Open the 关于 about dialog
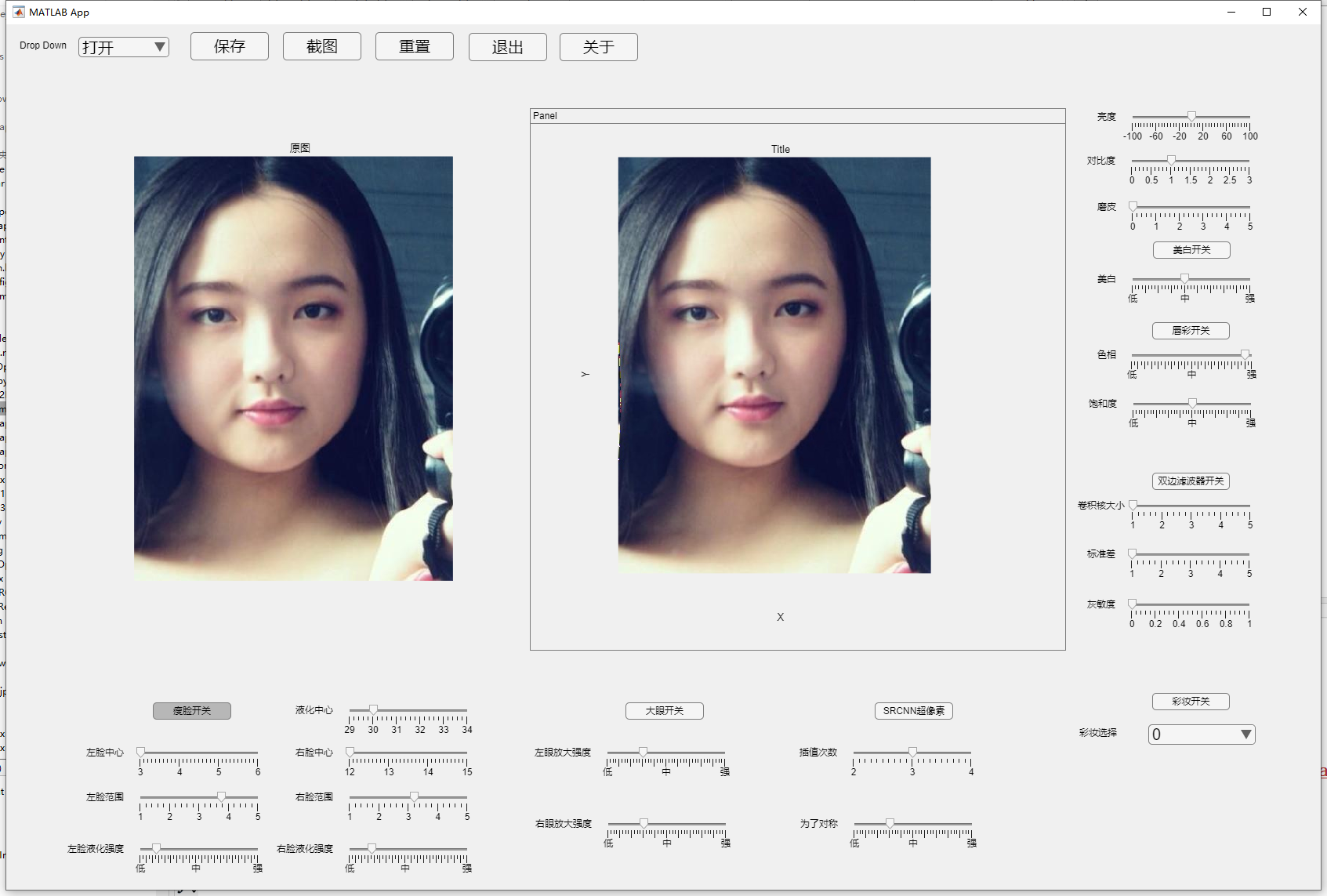The width and height of the screenshot is (1327, 896). (599, 47)
